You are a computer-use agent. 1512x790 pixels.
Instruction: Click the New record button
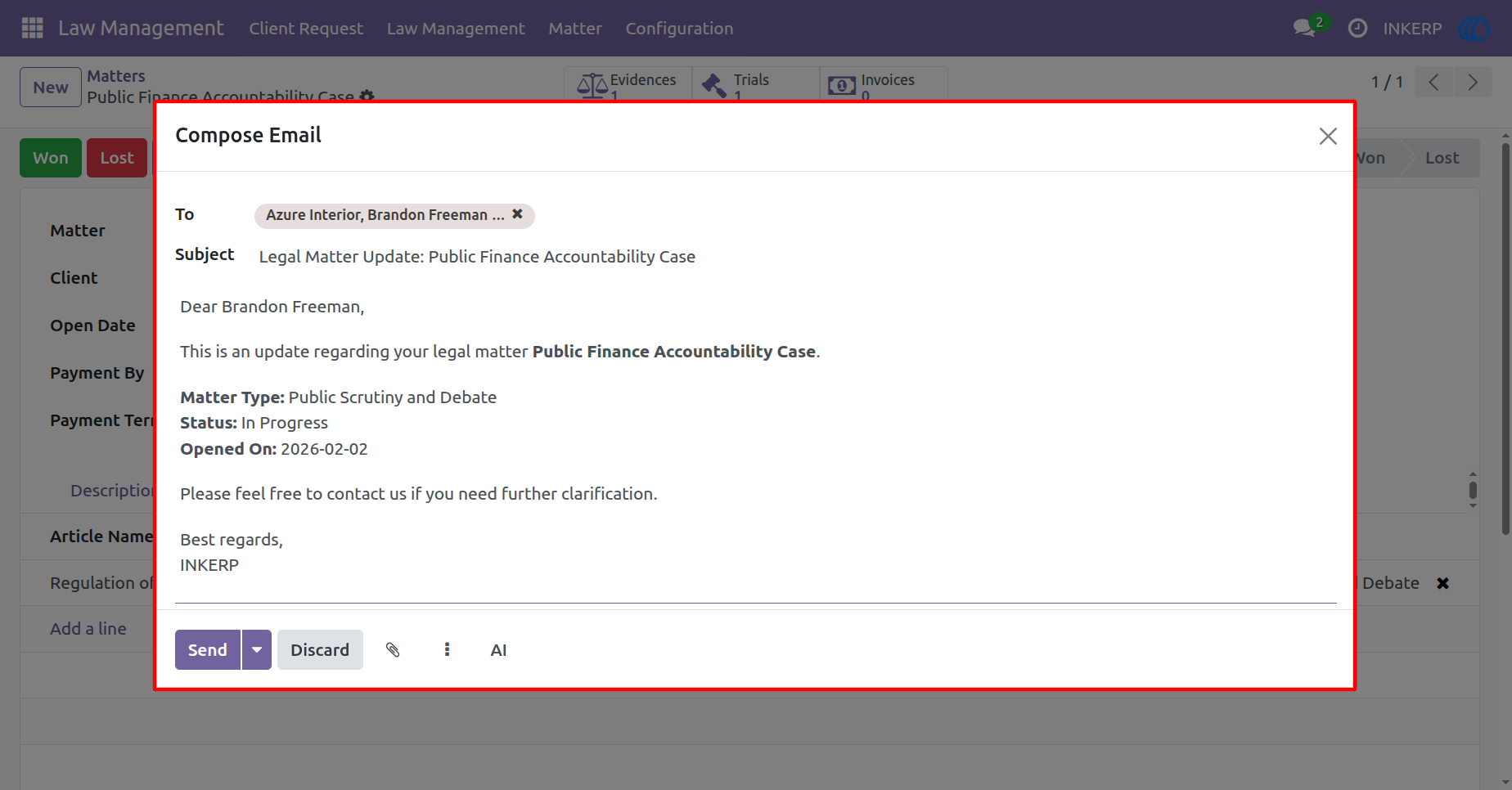point(51,87)
